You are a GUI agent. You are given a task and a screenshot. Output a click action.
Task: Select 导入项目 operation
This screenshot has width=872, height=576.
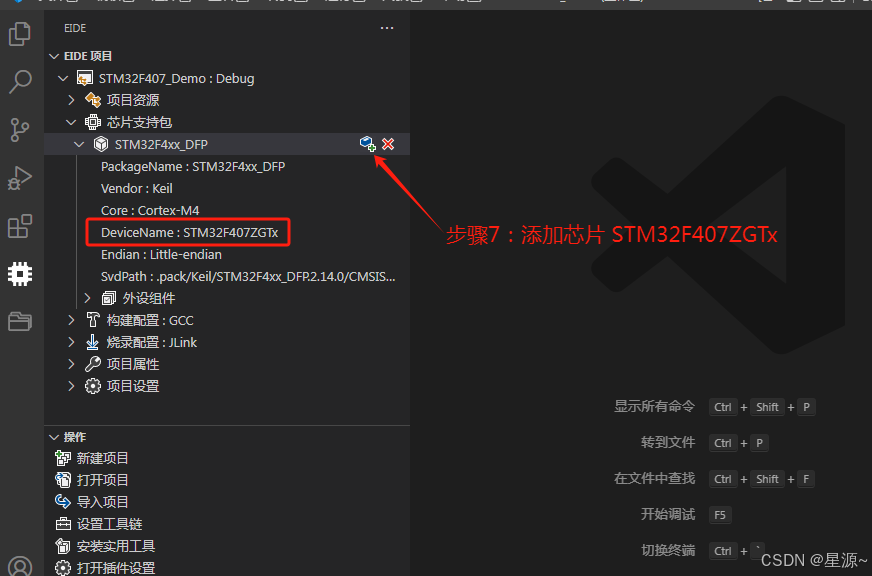(102, 502)
